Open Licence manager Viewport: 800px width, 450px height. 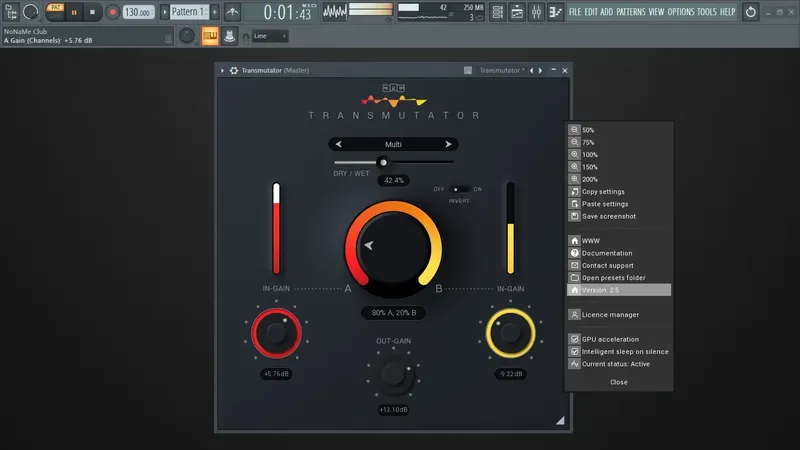tap(619, 315)
